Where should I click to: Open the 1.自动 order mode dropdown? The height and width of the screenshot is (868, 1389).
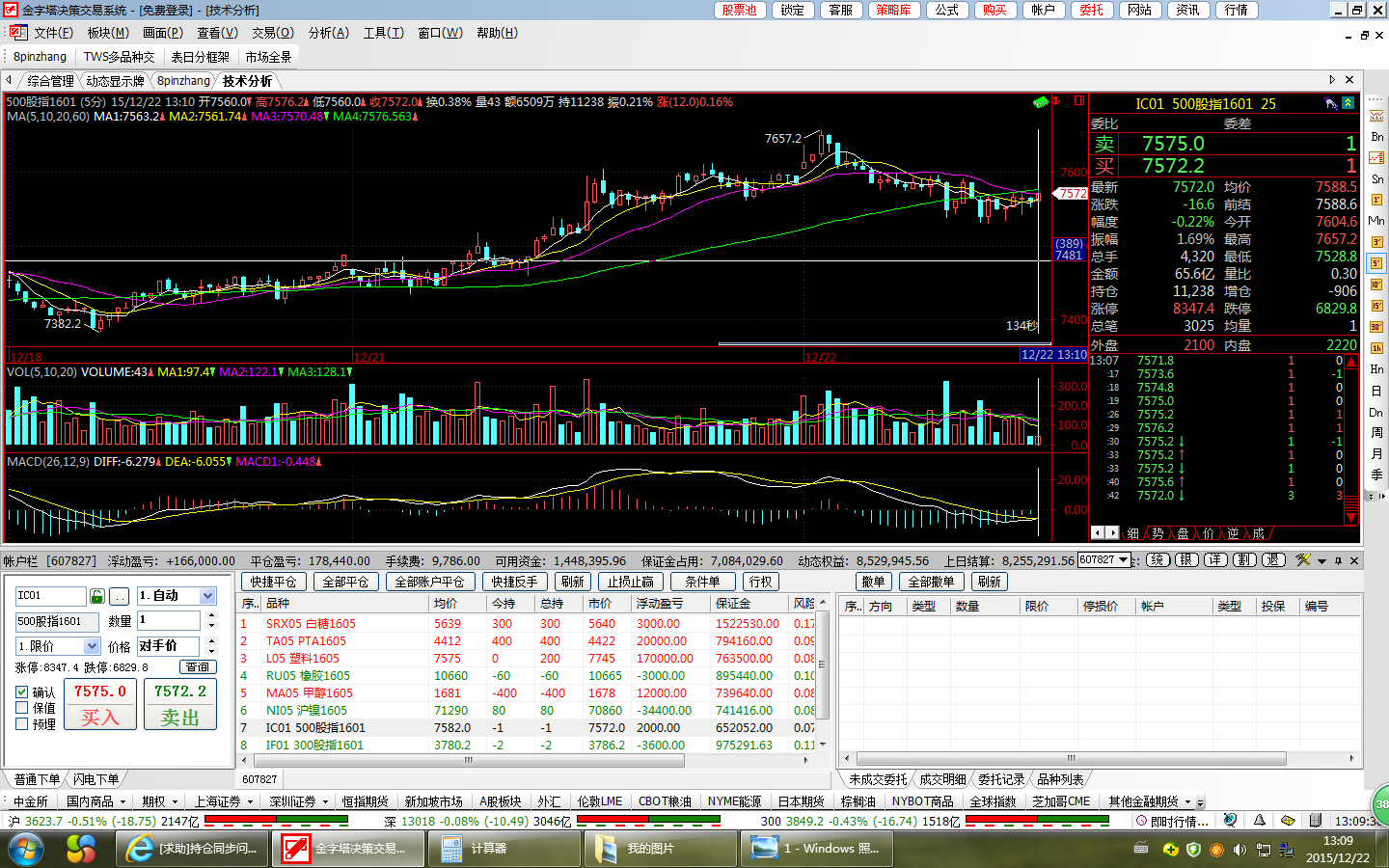click(207, 596)
